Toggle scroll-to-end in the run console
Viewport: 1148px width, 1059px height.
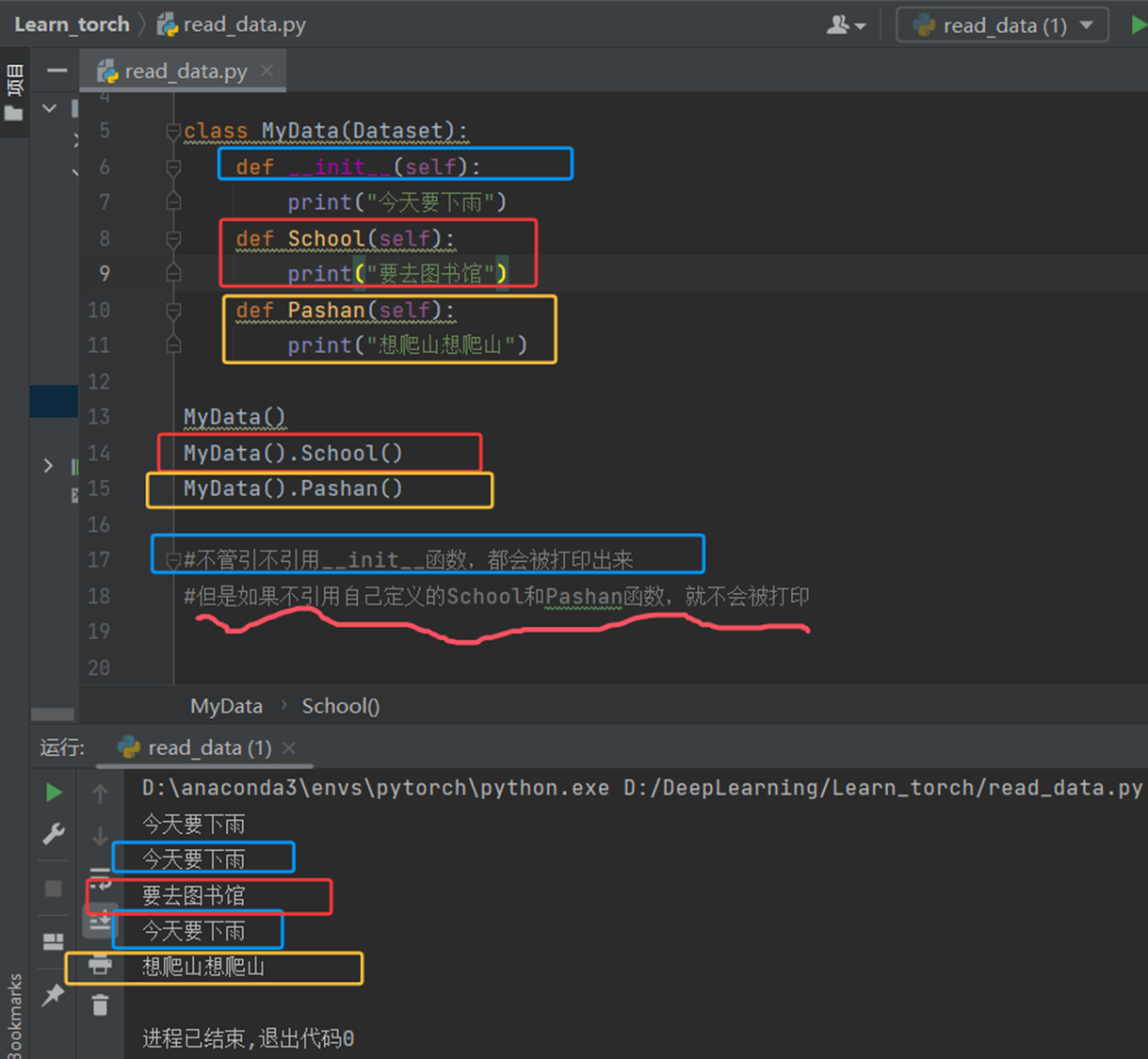click(x=100, y=922)
